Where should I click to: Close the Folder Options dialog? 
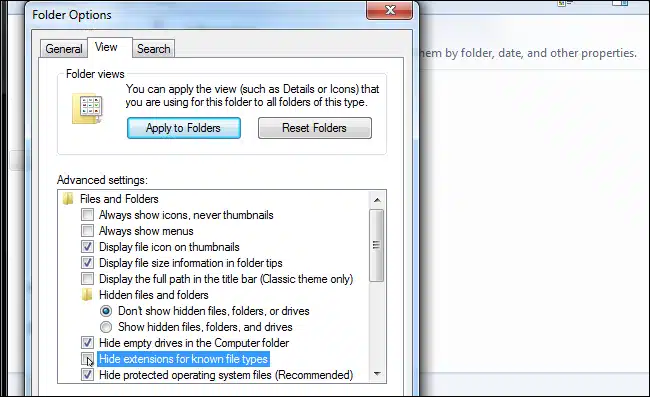[389, 10]
